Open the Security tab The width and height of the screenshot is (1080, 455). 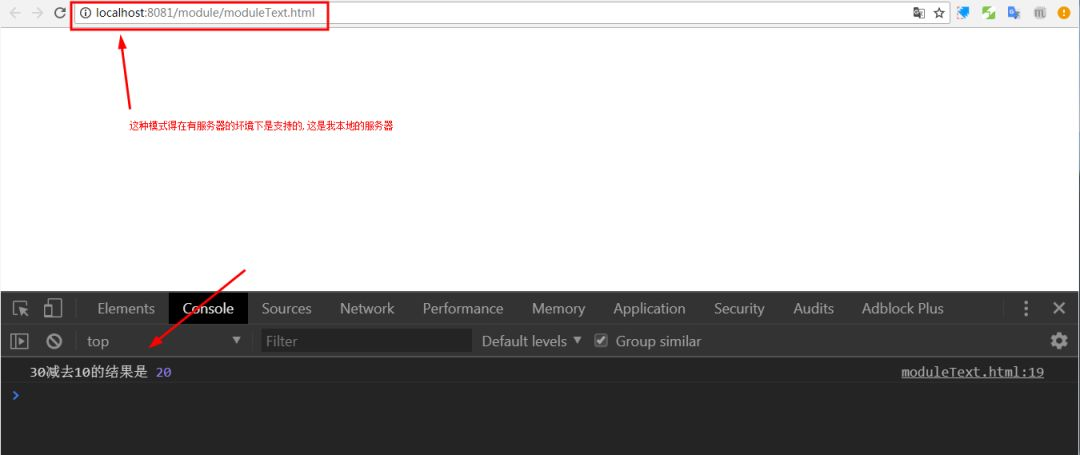pos(739,308)
